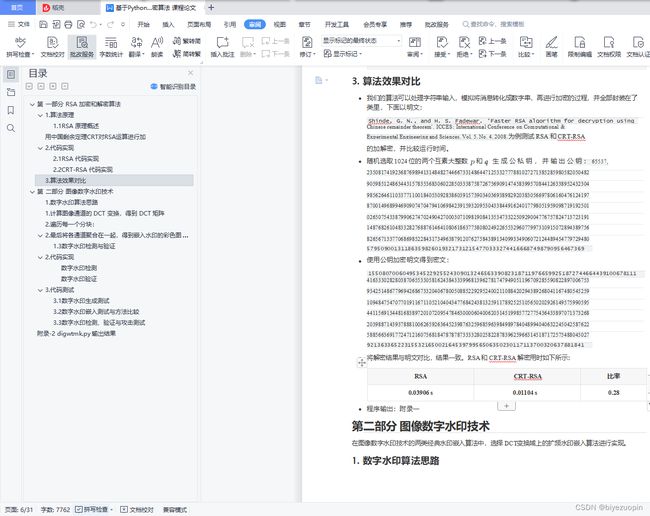The height and width of the screenshot is (516, 650).
Task: Open the 引用 ribbon tab
Action: 230,24
